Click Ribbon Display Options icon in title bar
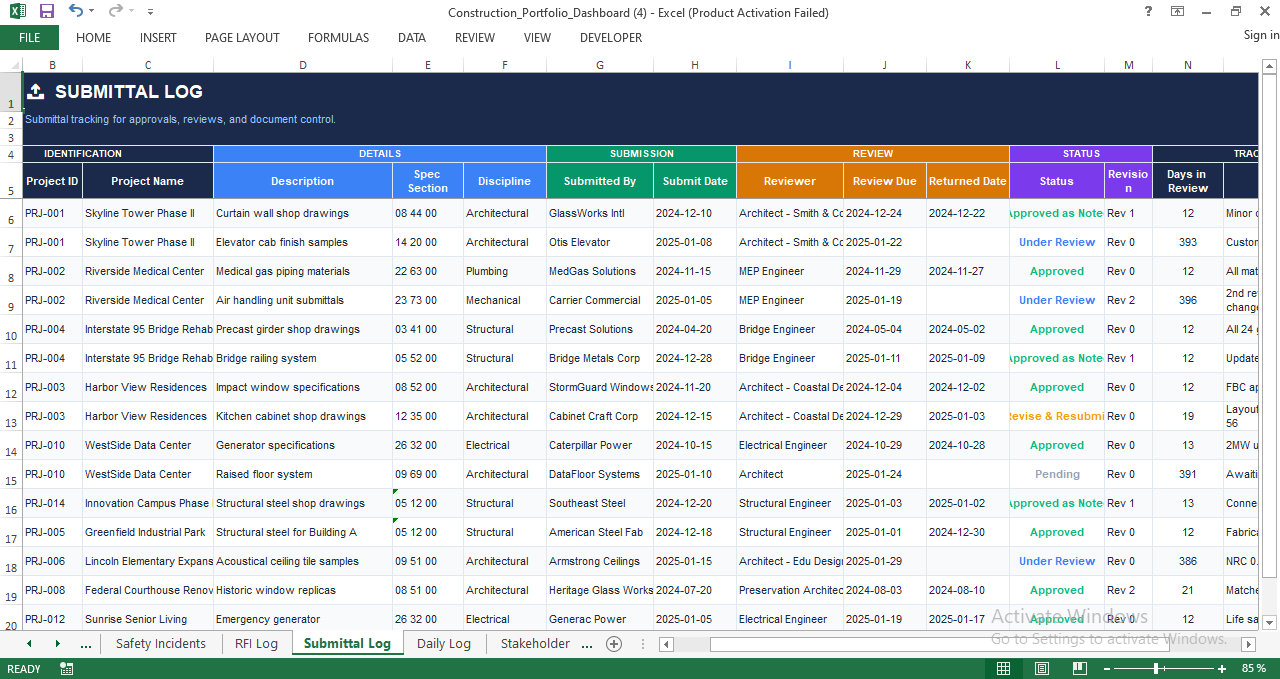The width and height of the screenshot is (1280, 679). pos(1178,11)
